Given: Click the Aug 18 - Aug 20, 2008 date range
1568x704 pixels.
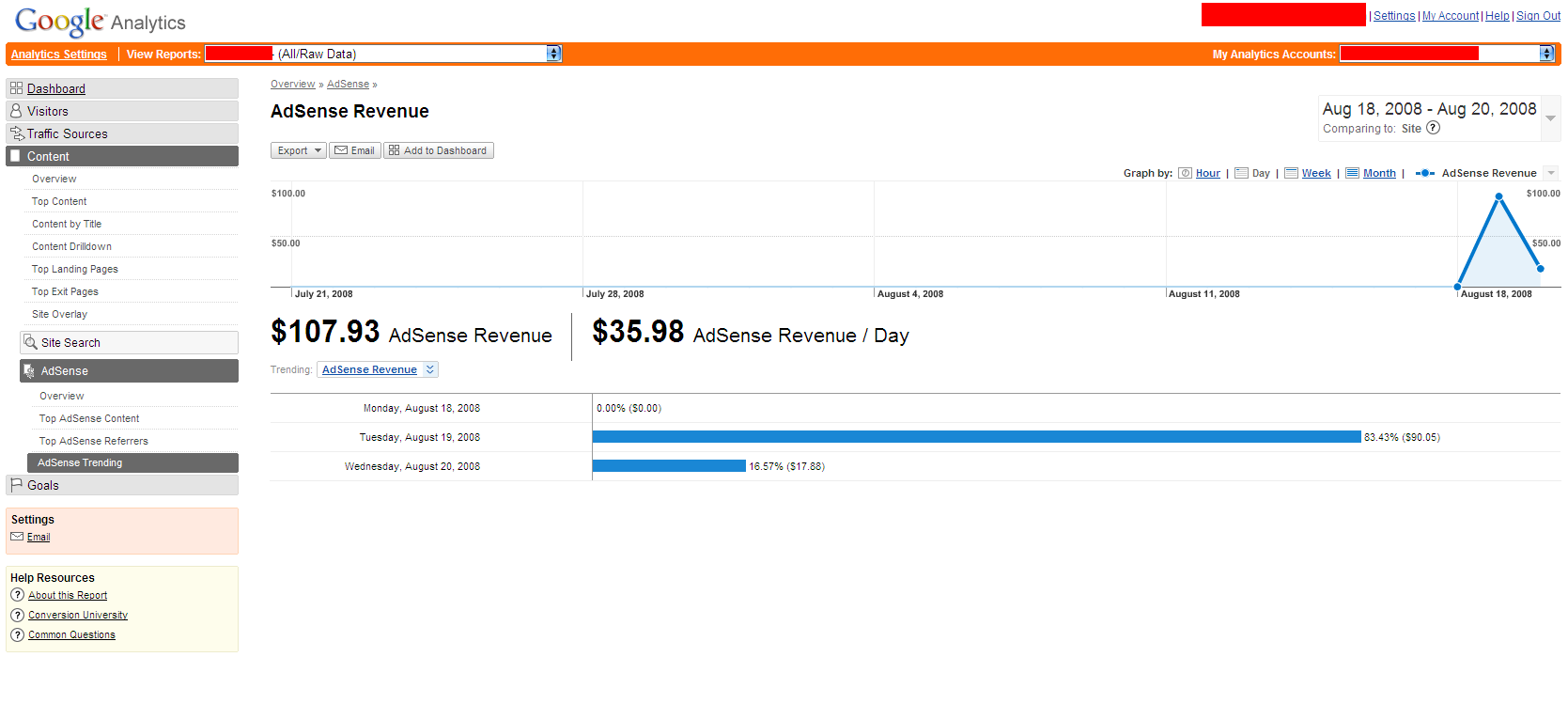Looking at the screenshot, I should coord(1429,109).
